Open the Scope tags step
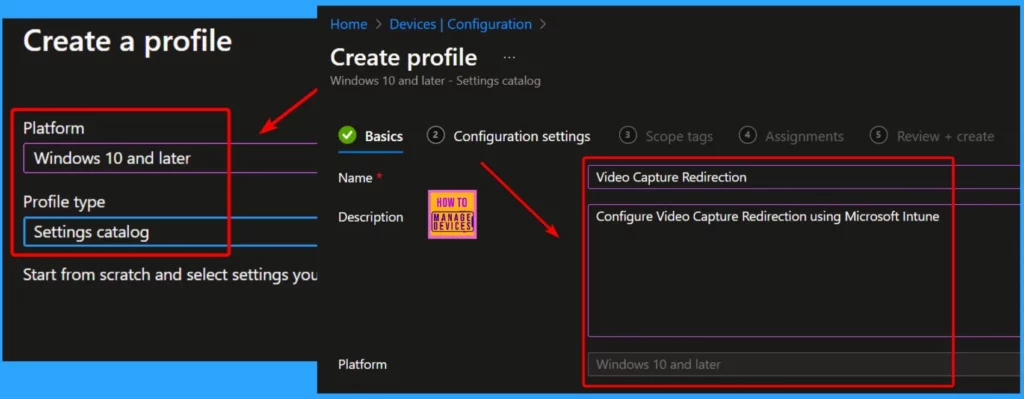Viewport: 1024px width, 399px height. [665, 136]
